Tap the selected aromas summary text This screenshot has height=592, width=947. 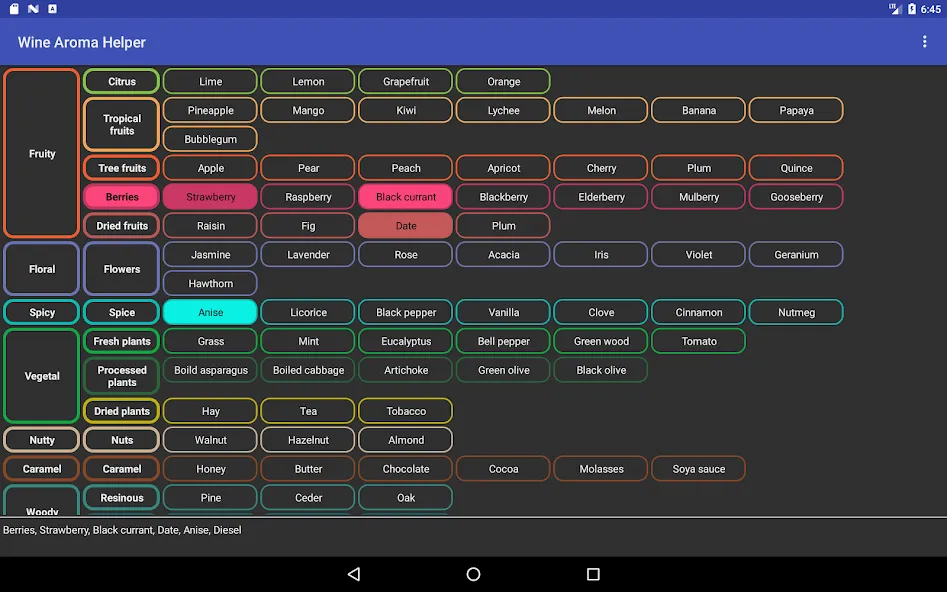122,530
